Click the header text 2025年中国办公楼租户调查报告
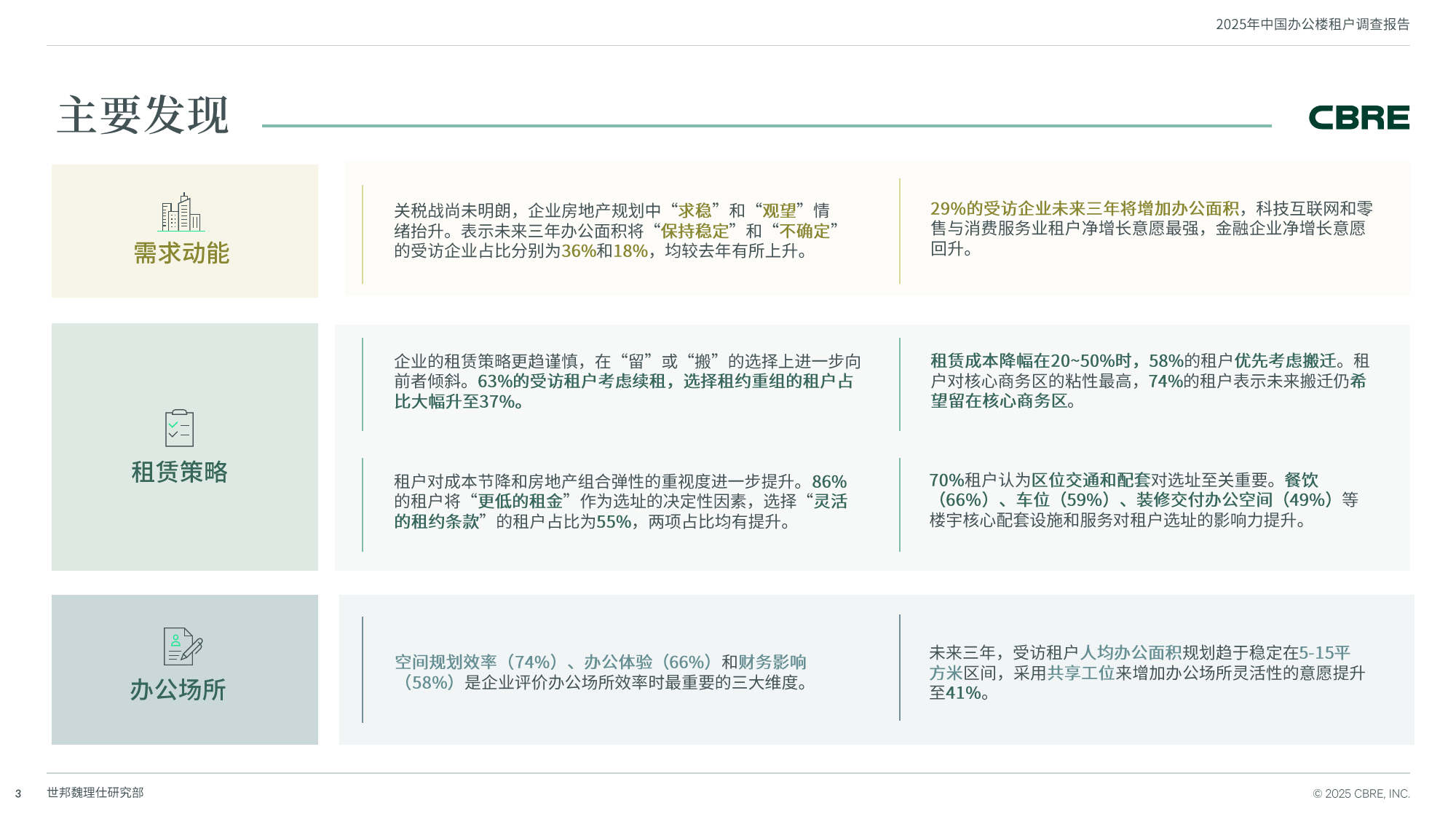The width and height of the screenshot is (1456, 819). [1313, 24]
